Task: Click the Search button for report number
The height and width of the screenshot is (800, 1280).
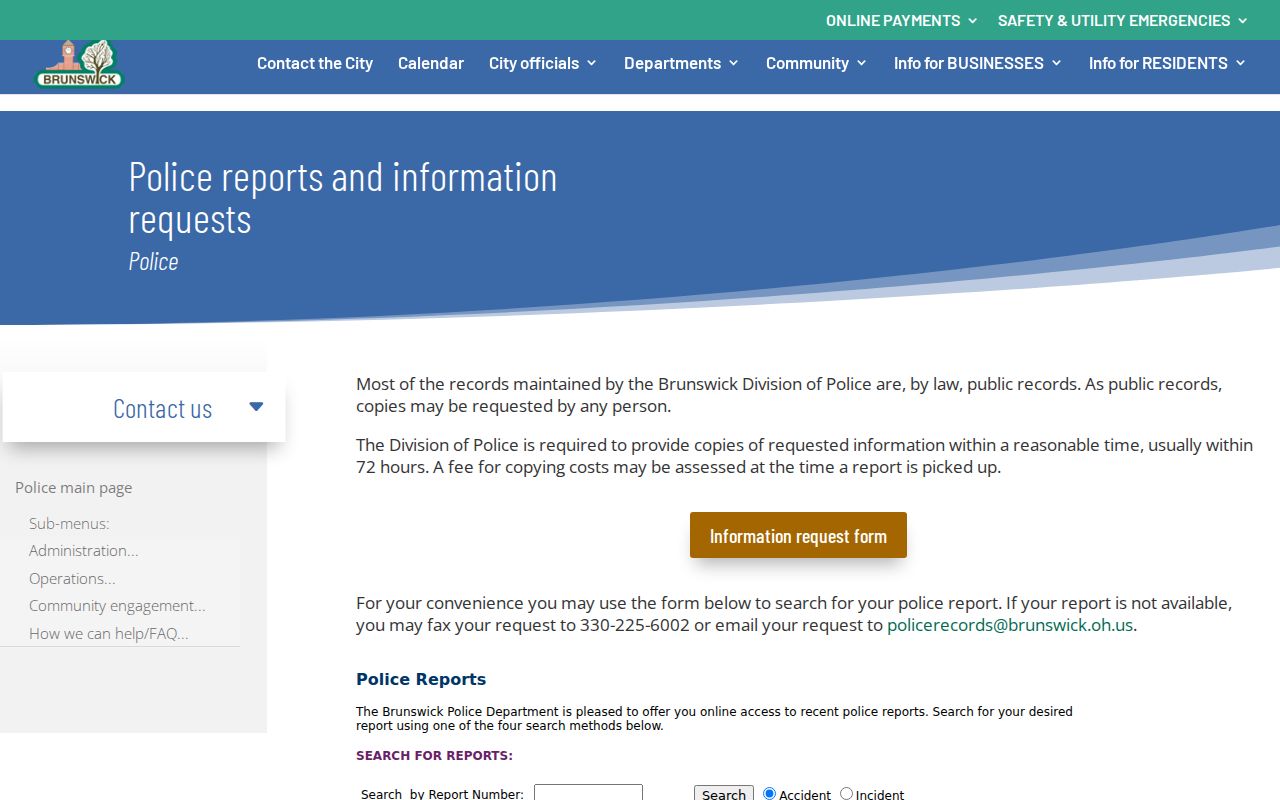Action: [724, 794]
